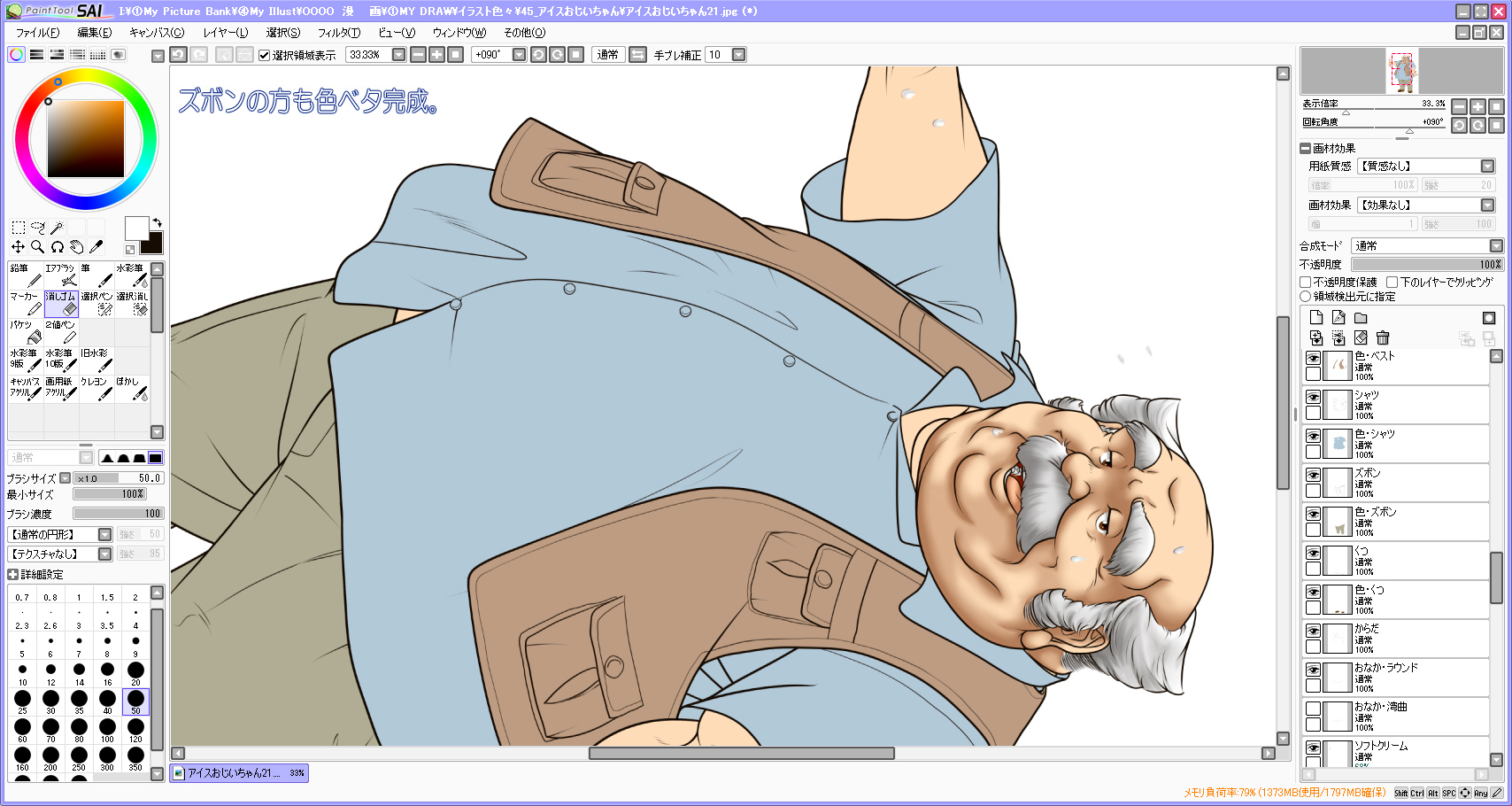The image size is (1512, 806).
Task: Adjust the 不透明度 layer opacity slider
Action: click(x=1427, y=265)
